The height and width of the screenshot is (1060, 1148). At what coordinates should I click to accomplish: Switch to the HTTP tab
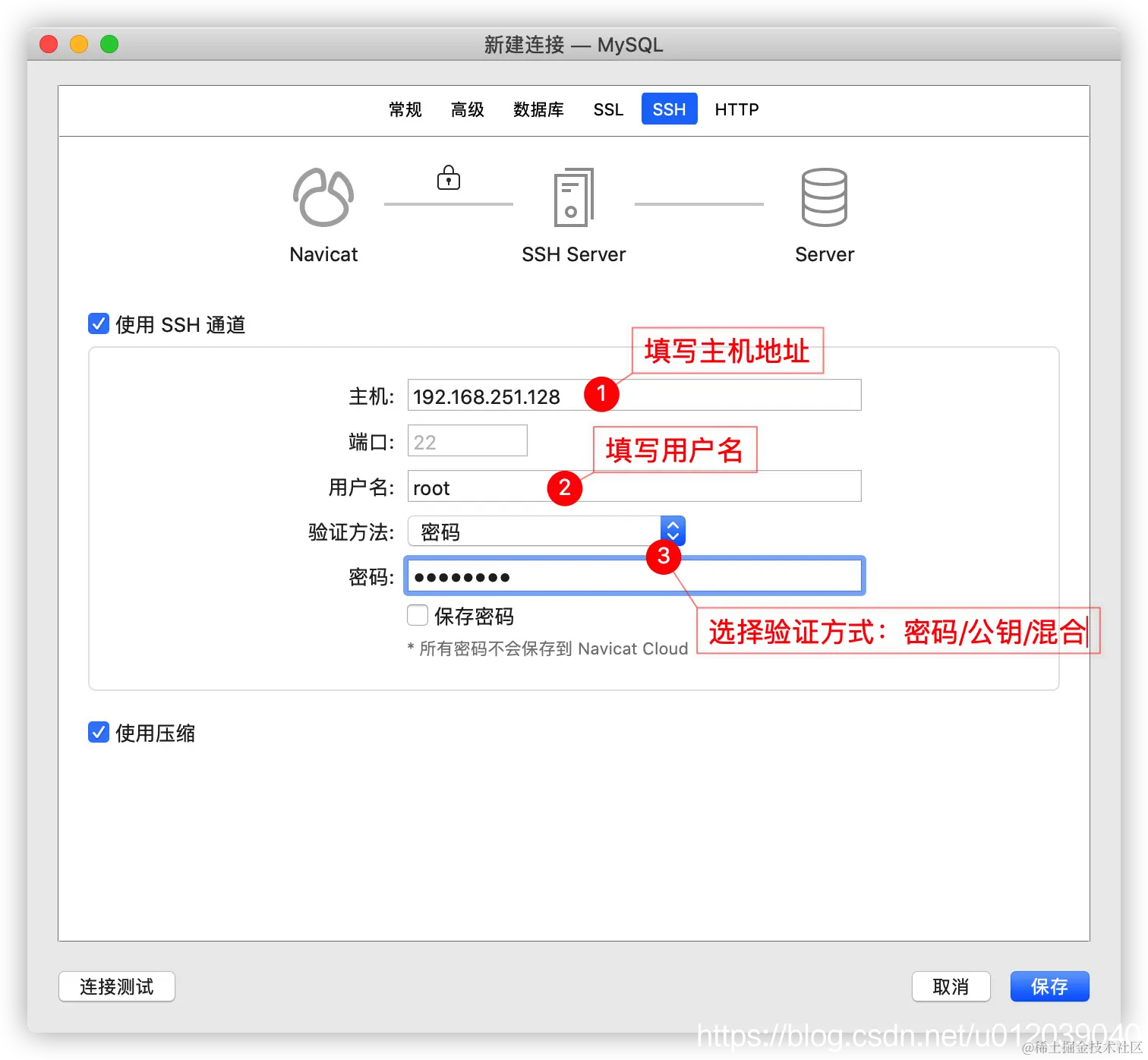pyautogui.click(x=735, y=109)
